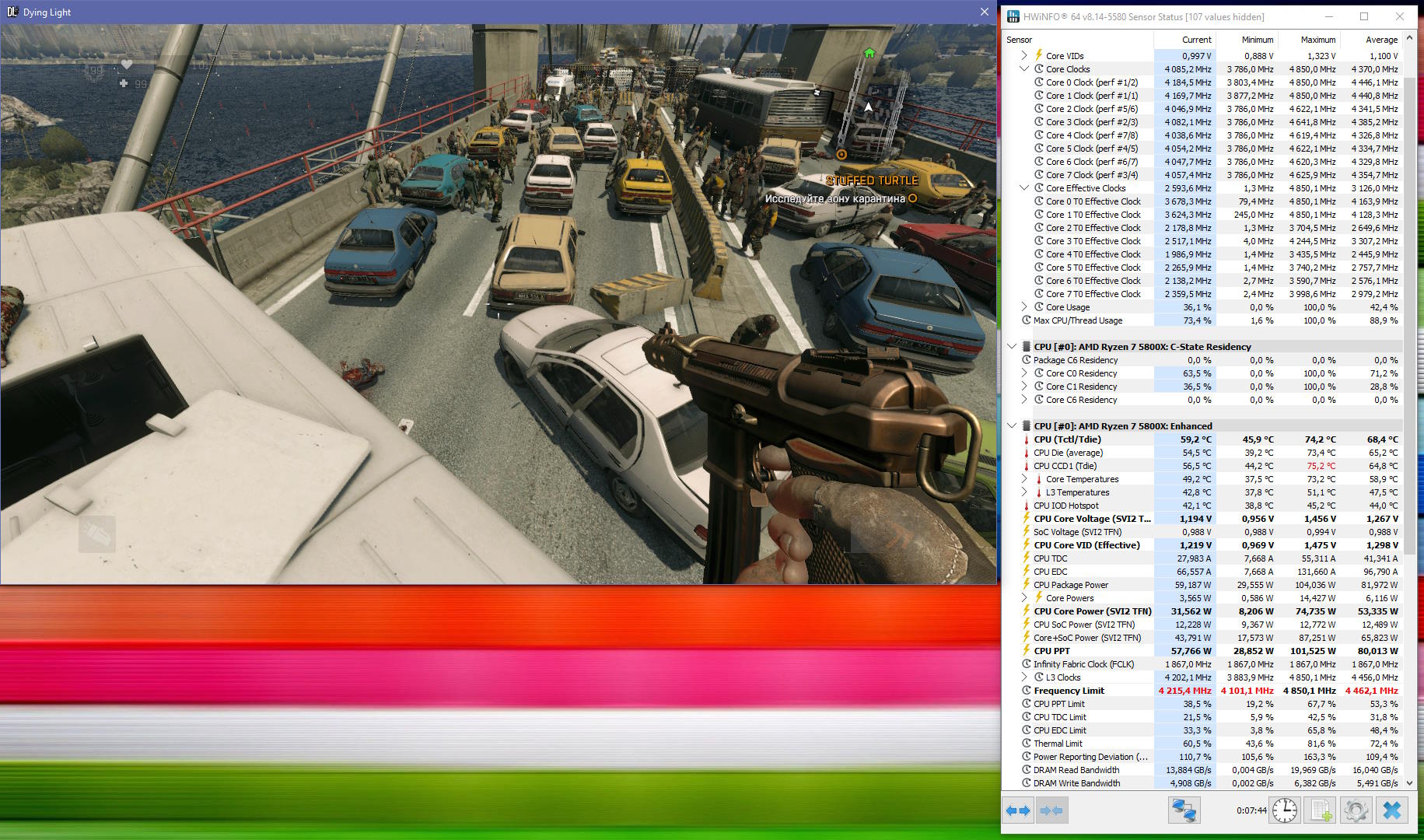The width and height of the screenshot is (1424, 840).
Task: Expand the L3 Temperatures row
Action: 1024,492
